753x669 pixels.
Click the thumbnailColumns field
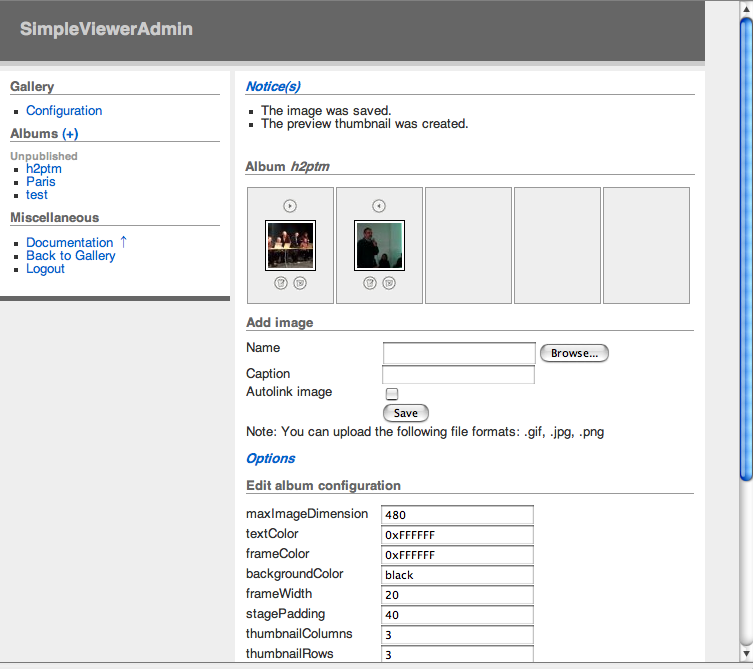point(457,634)
